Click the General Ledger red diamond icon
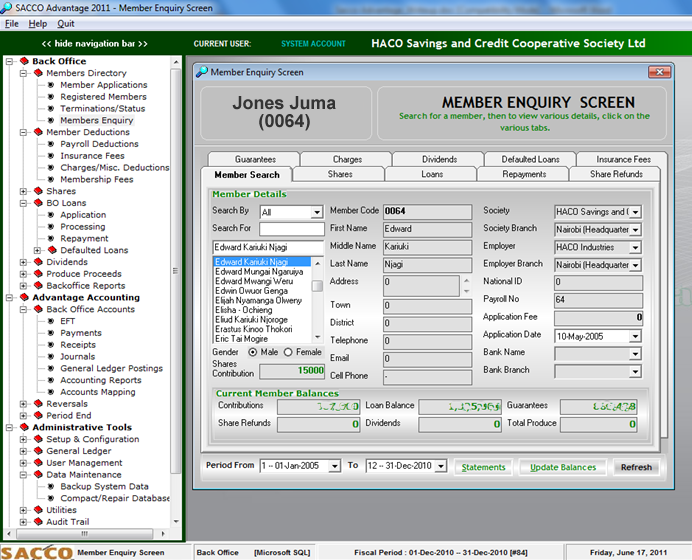The image size is (692, 560). [x=38, y=451]
